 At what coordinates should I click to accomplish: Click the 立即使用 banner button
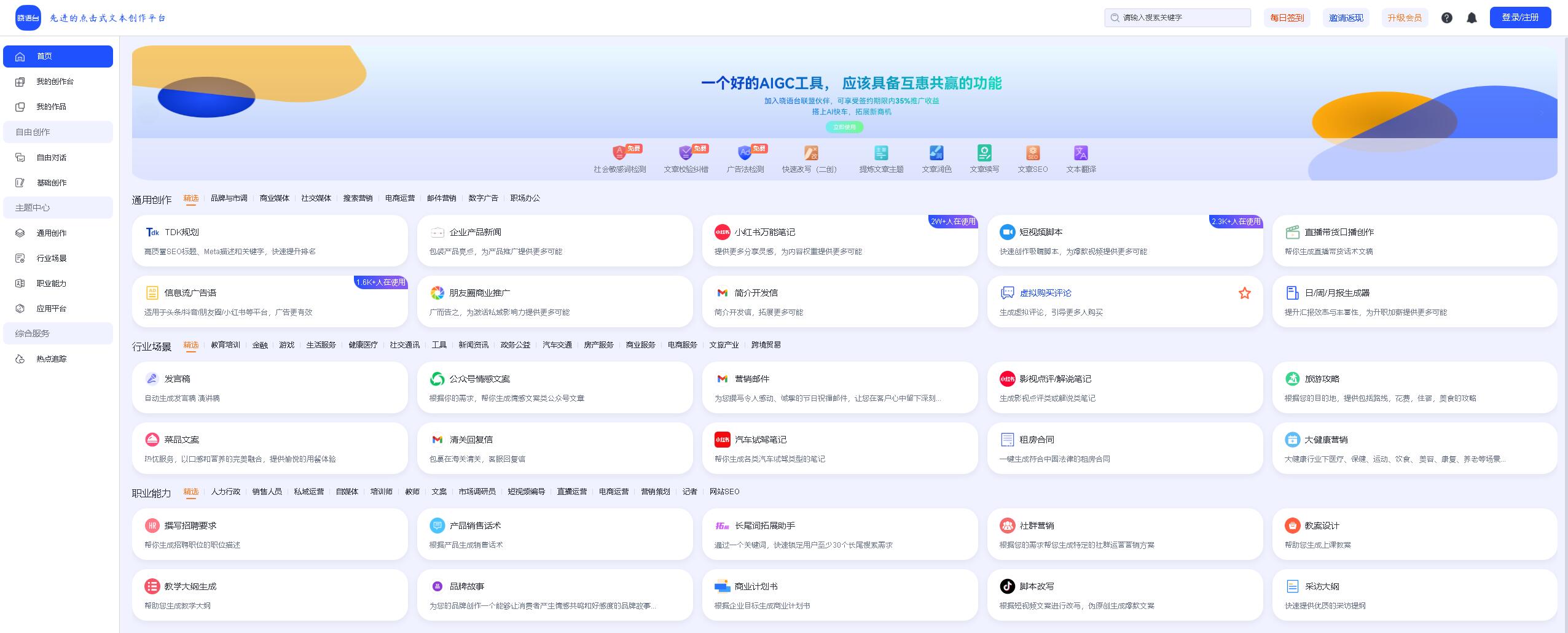click(x=844, y=127)
